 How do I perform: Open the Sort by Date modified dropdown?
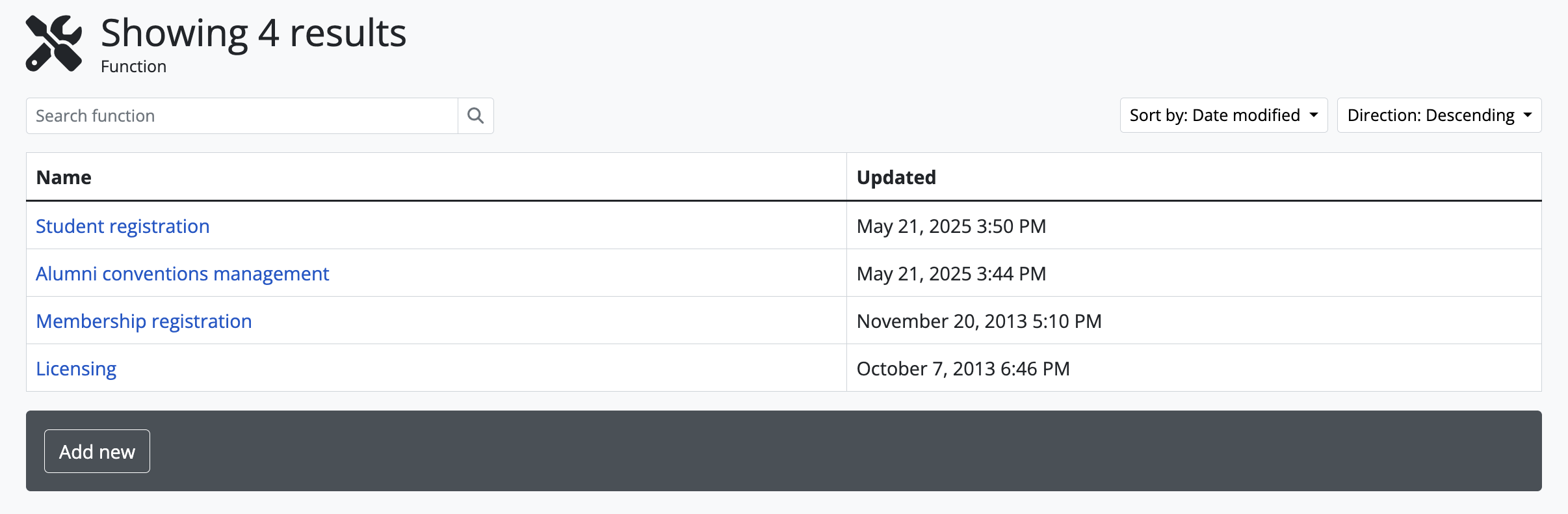tap(1223, 115)
